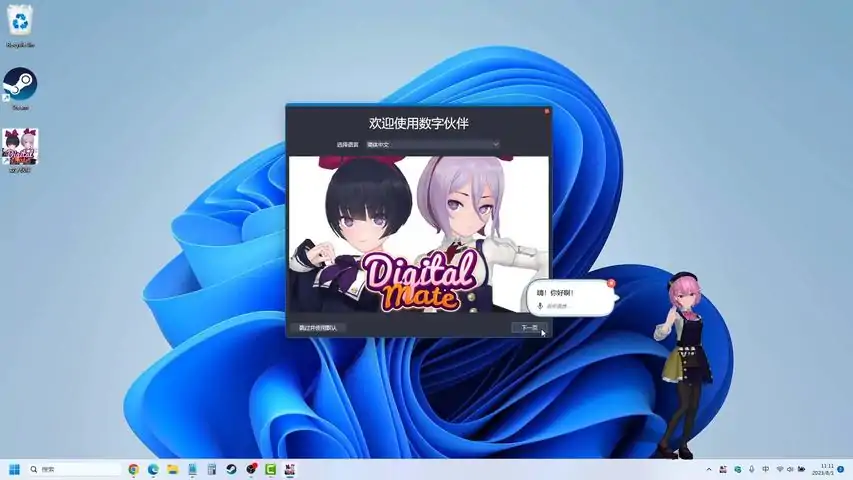Click the 下一步 (Next) button

click(x=529, y=327)
